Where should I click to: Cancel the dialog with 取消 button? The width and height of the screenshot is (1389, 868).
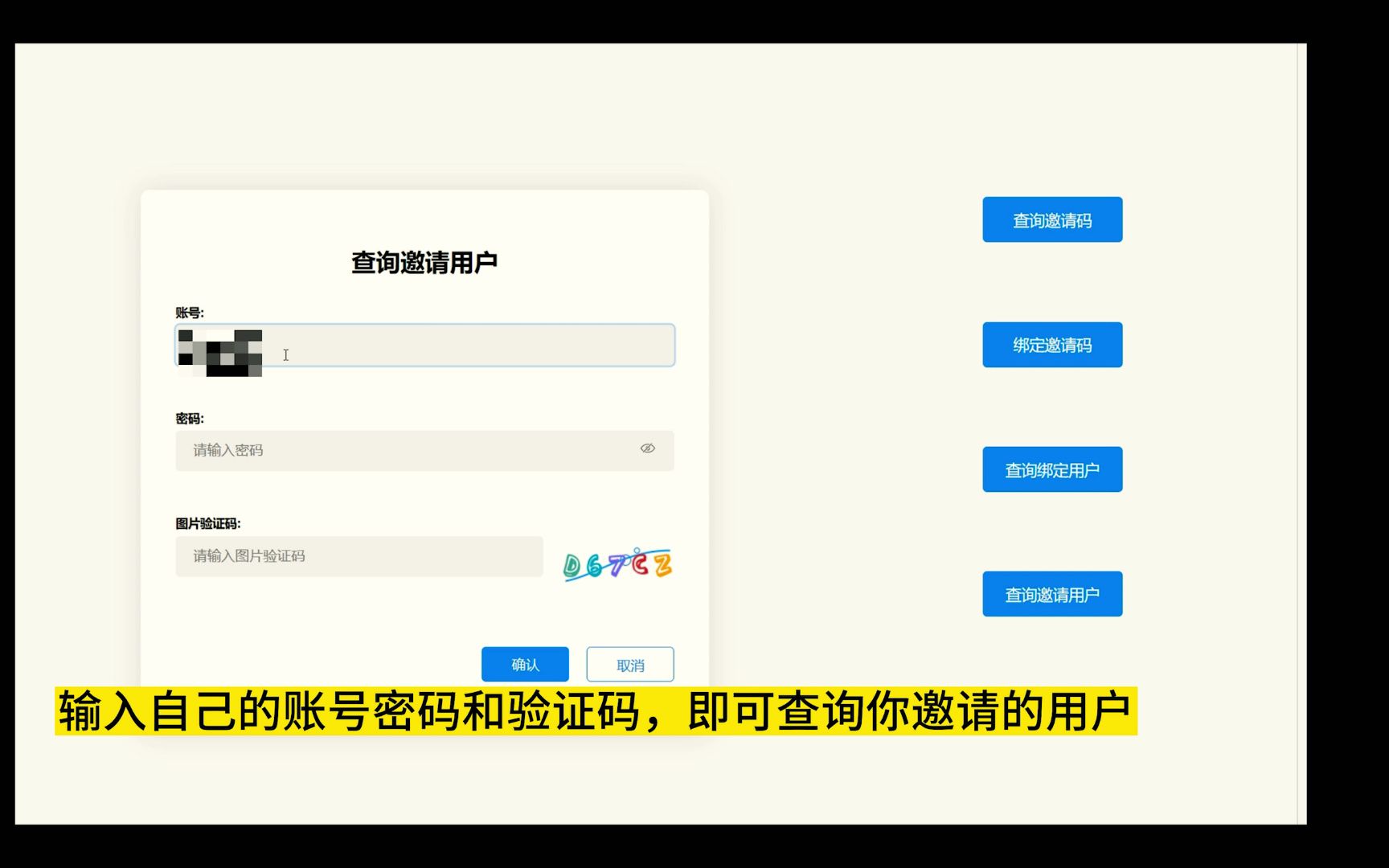pos(630,665)
